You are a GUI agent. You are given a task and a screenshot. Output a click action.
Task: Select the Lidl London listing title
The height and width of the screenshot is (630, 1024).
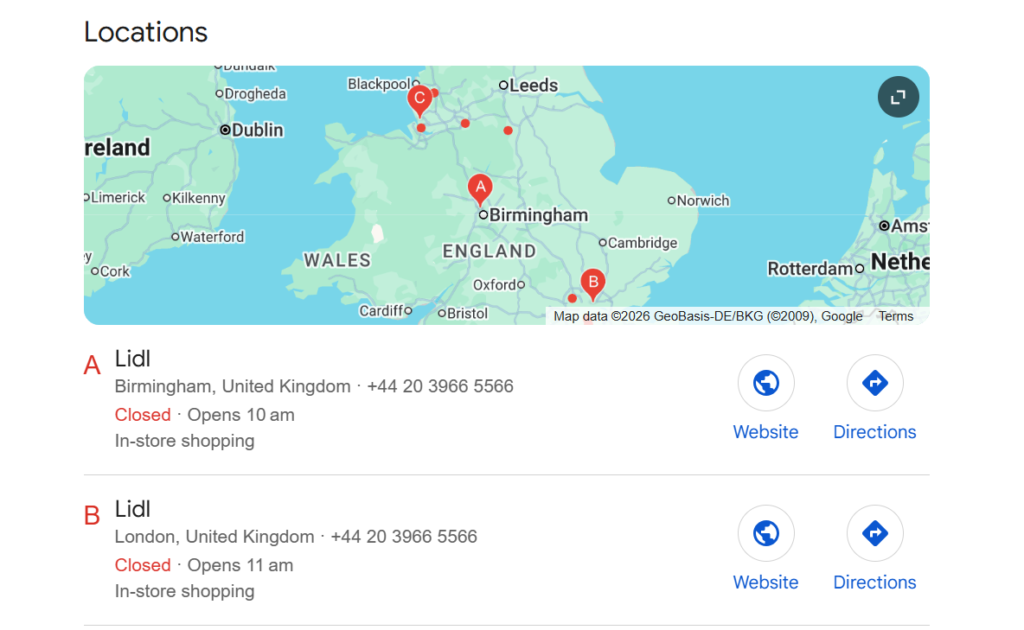pos(133,508)
